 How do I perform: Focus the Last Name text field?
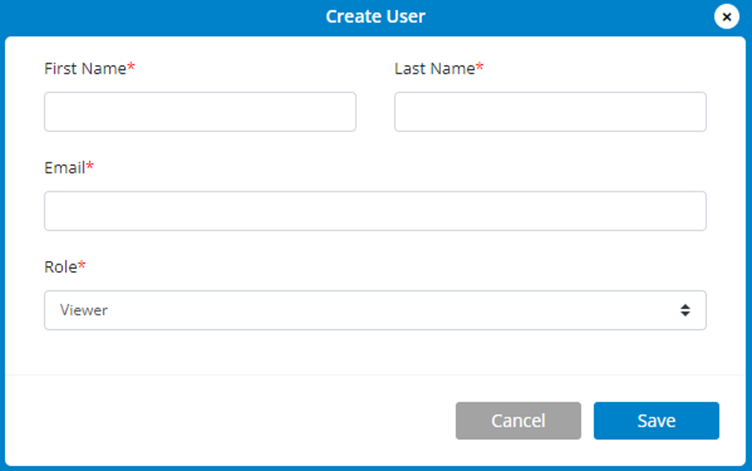tap(550, 112)
